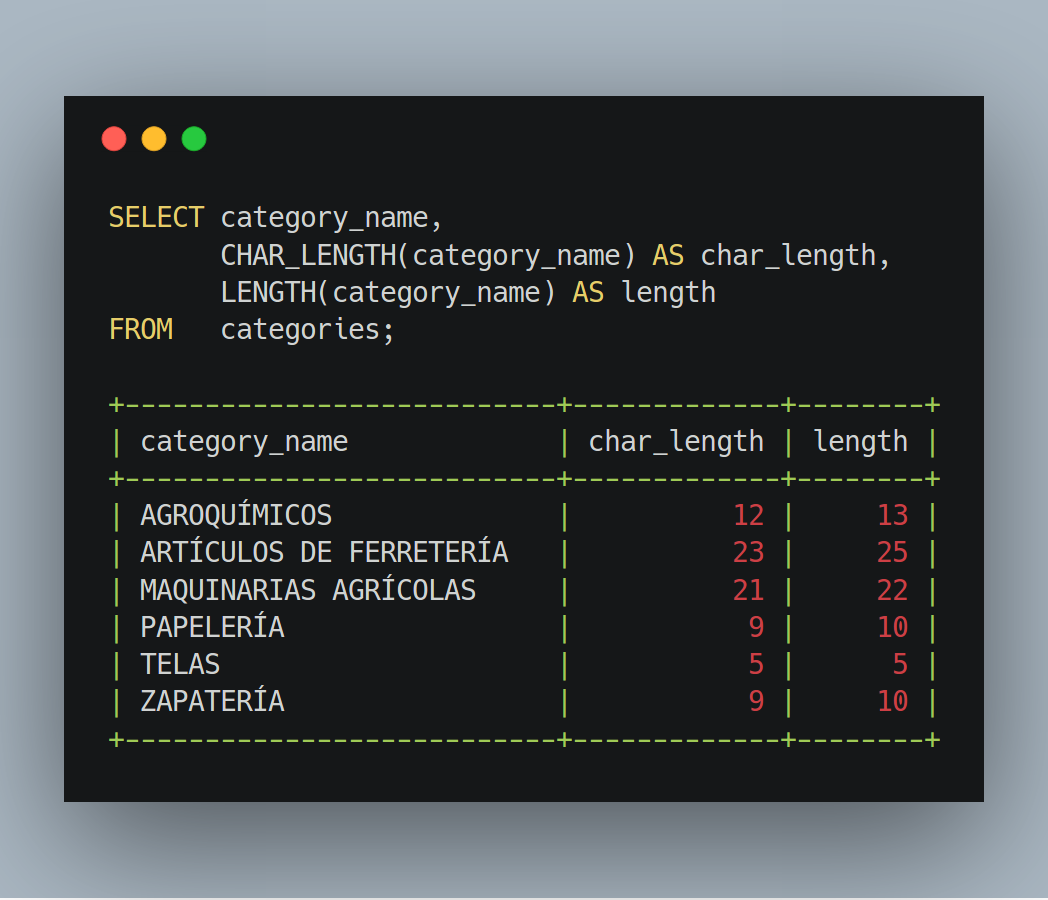This screenshot has height=900, width=1048.
Task: Click char_length 9 in ZAPATERÍA row
Action: (757, 701)
